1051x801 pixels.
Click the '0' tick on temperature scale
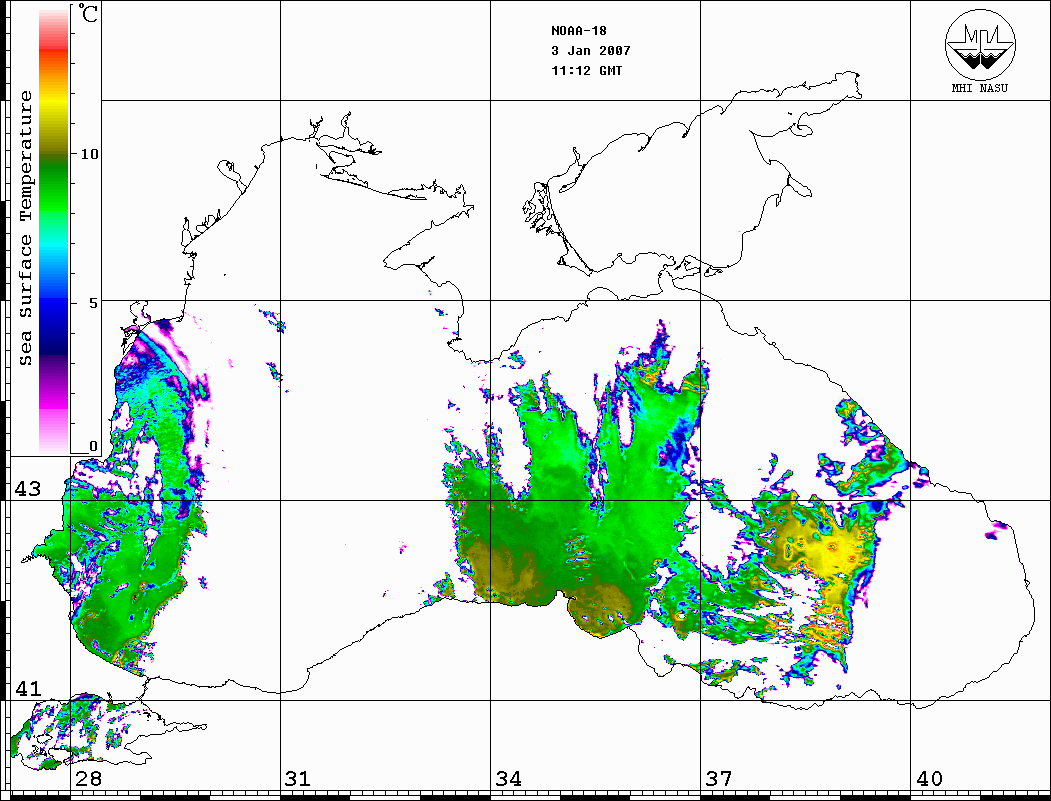coord(93,446)
